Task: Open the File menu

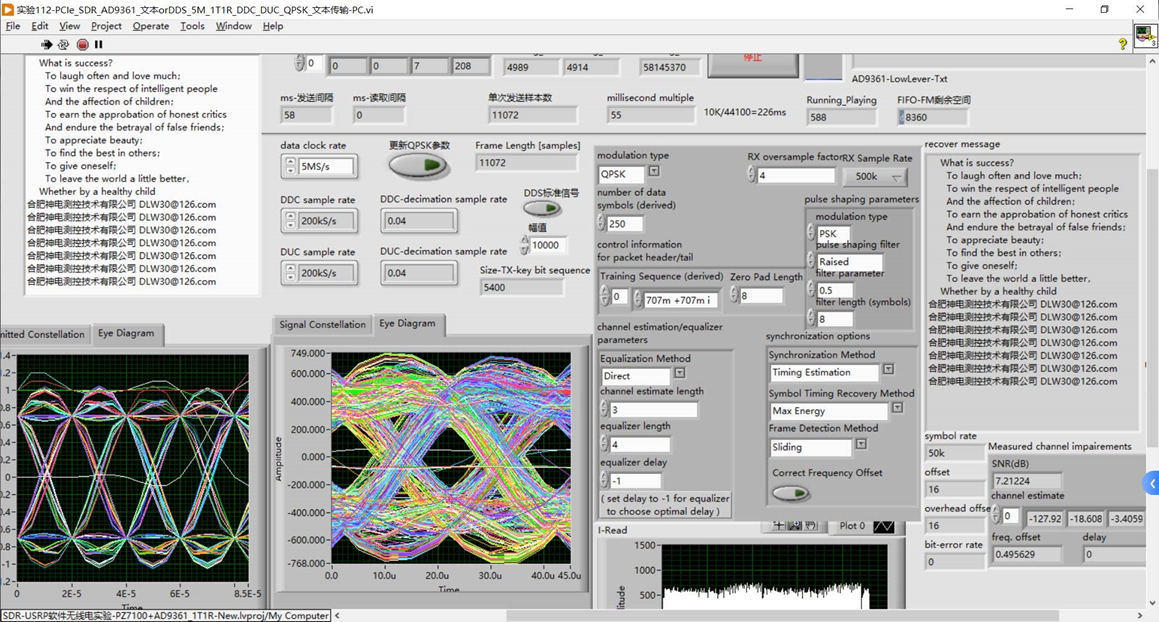Action: [13, 26]
